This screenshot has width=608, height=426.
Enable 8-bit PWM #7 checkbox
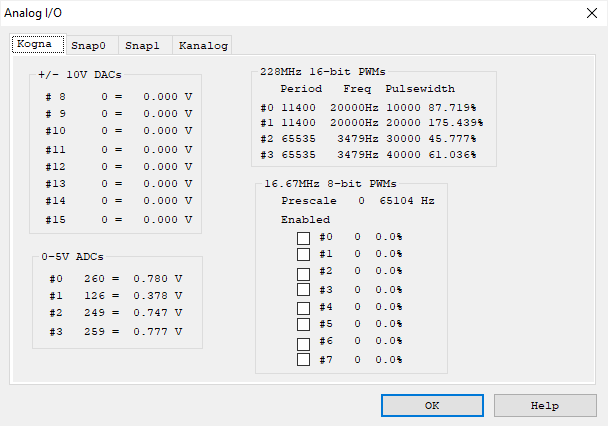304,360
